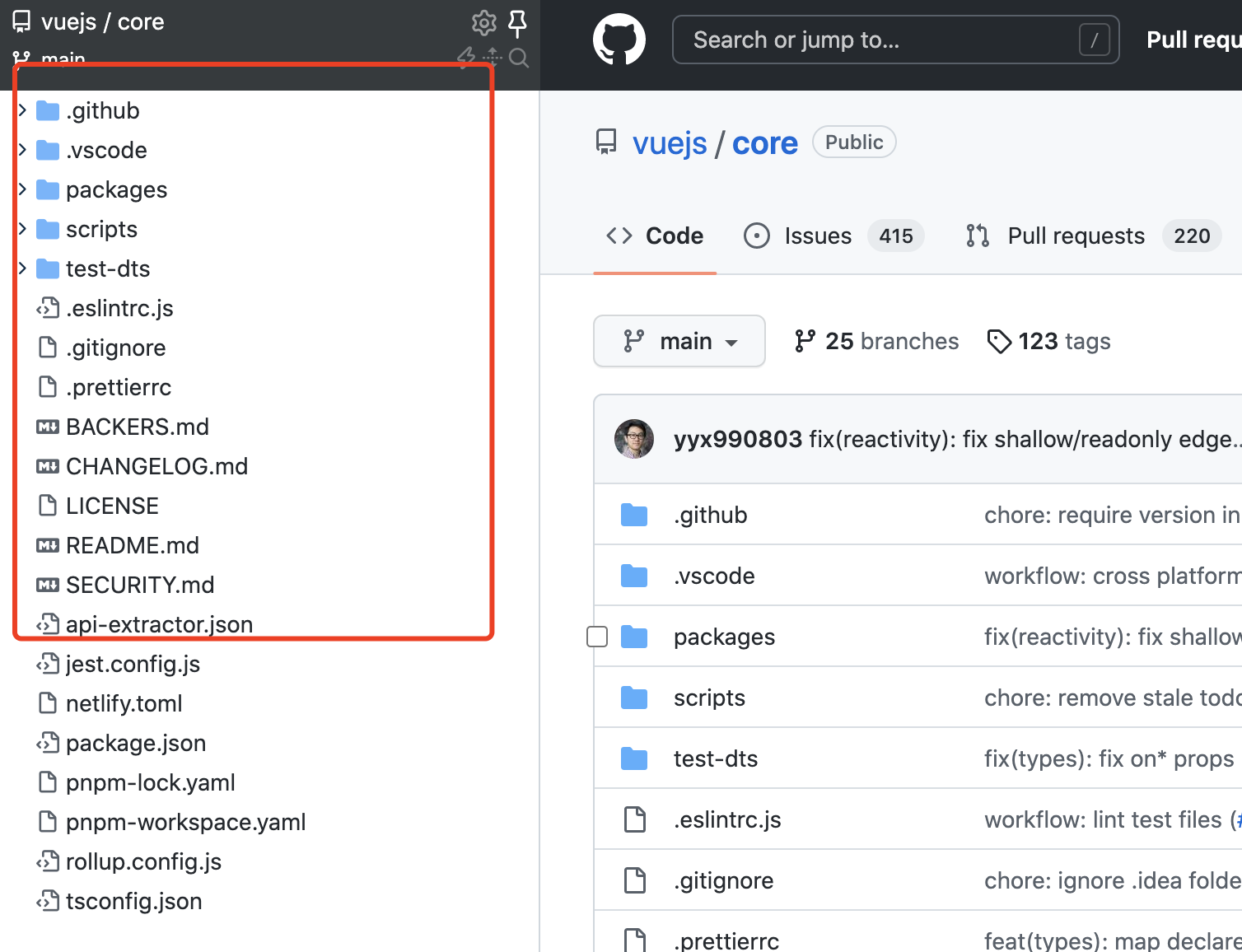
Task: Focus the Search or jump to field
Action: tap(881, 40)
